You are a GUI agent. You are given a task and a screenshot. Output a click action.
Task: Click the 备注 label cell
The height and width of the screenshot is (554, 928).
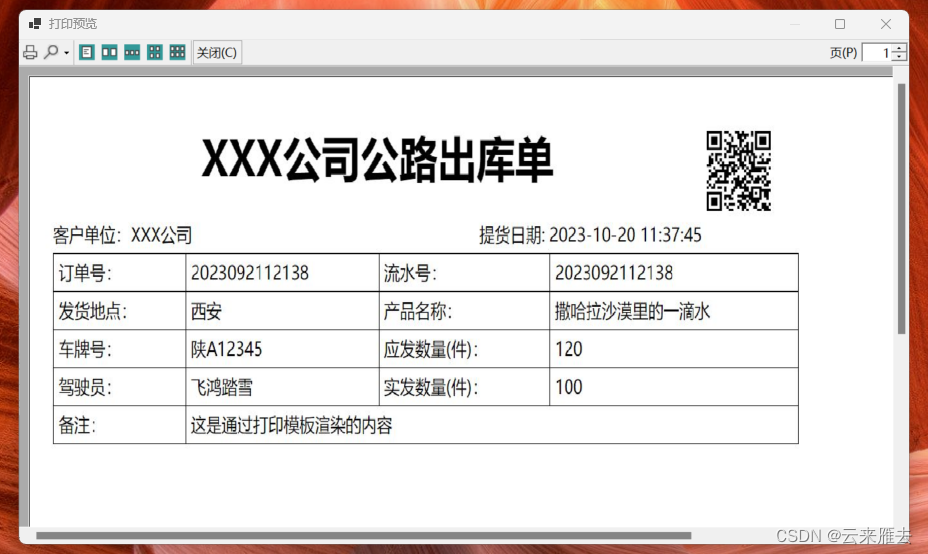click(x=120, y=424)
